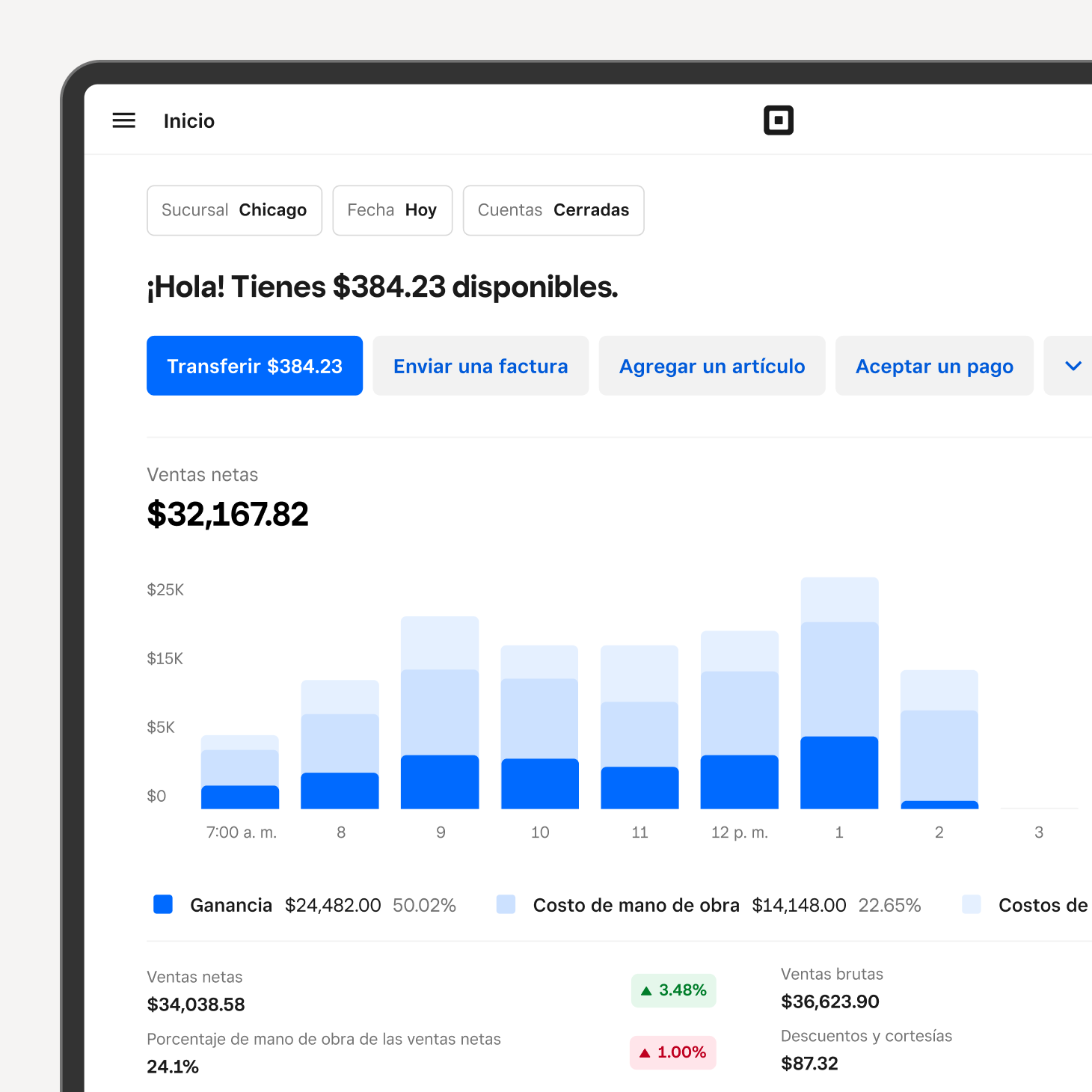Viewport: 1092px width, 1092px height.
Task: Click the Ganancia blue legend swatch
Action: (x=163, y=904)
